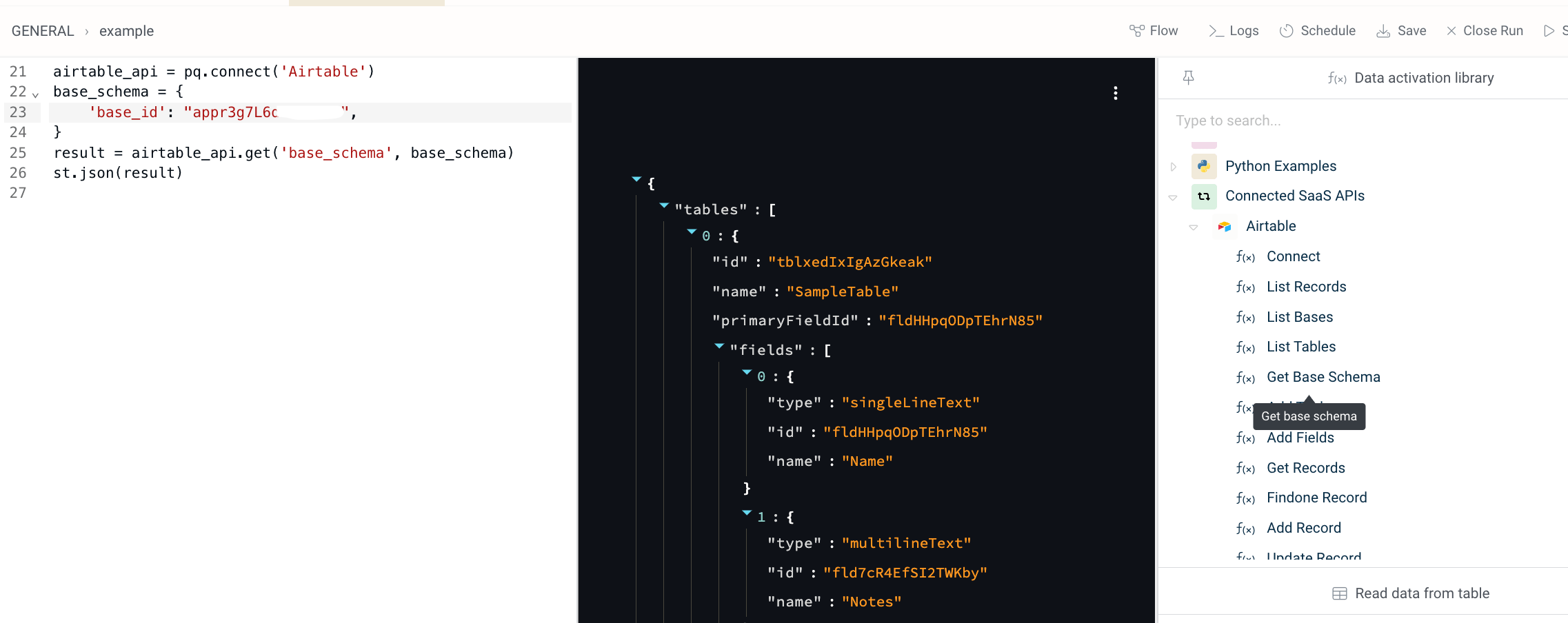Expand the Python Examples tree node
The width and height of the screenshot is (1568, 623).
(x=1174, y=166)
